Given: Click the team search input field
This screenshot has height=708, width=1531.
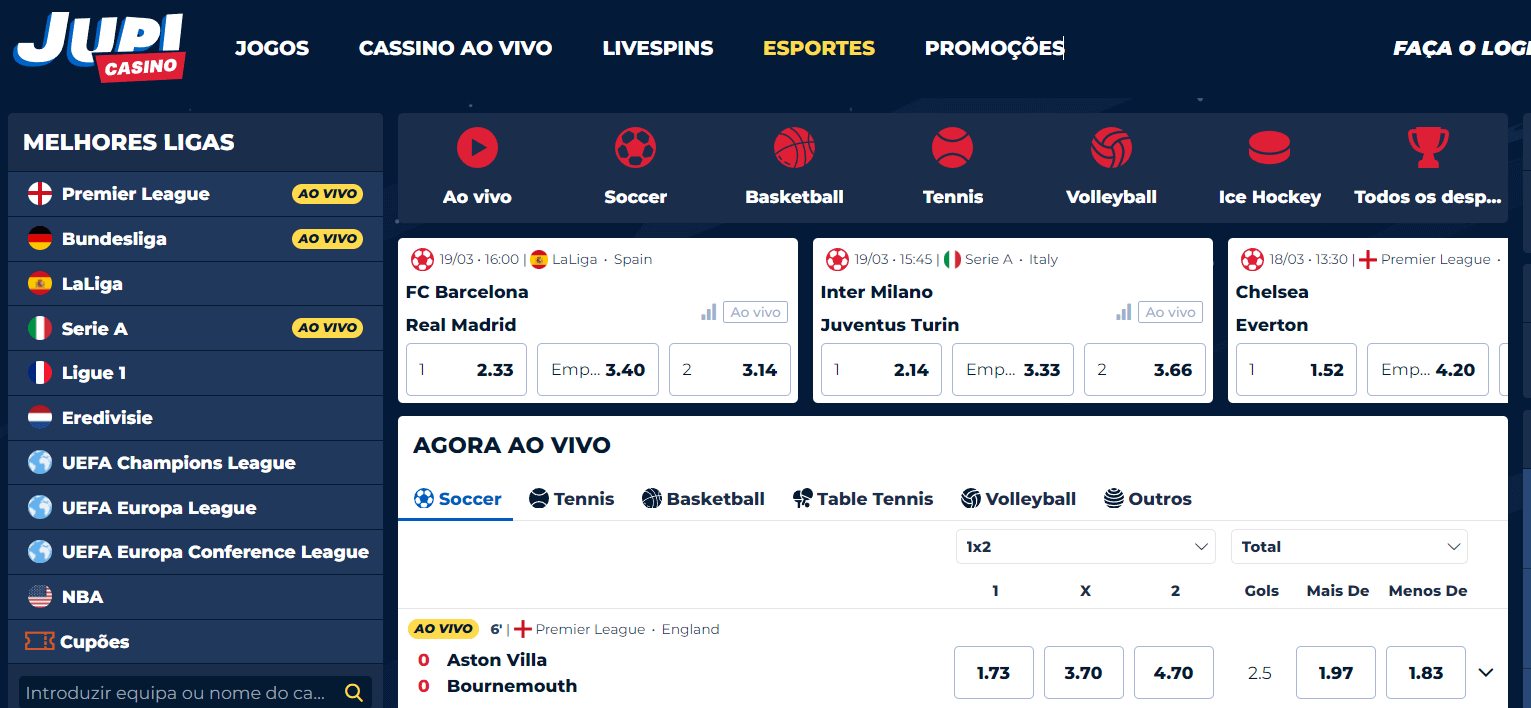Looking at the screenshot, I should pos(180,691).
